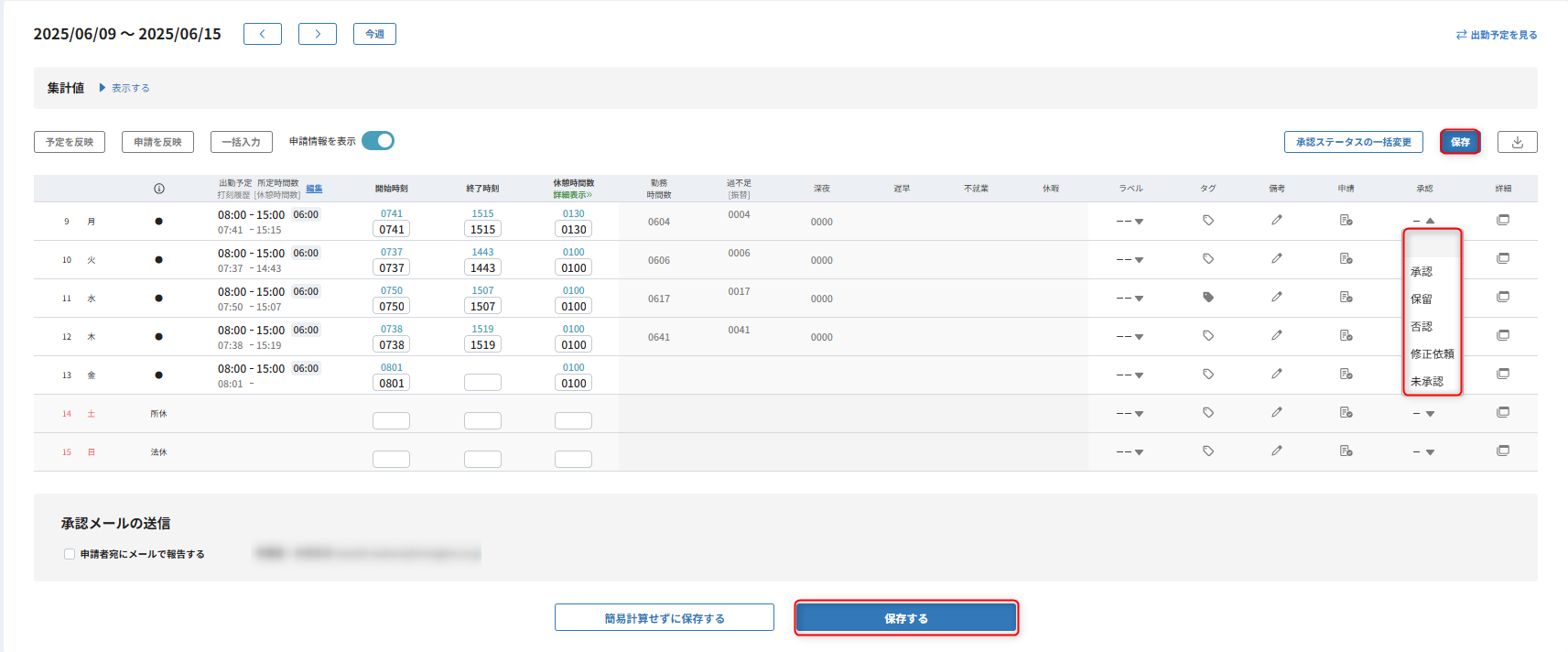Open approval dropdown for Saturday row 14
Screen dimensions: 1568x652
click(1423, 414)
